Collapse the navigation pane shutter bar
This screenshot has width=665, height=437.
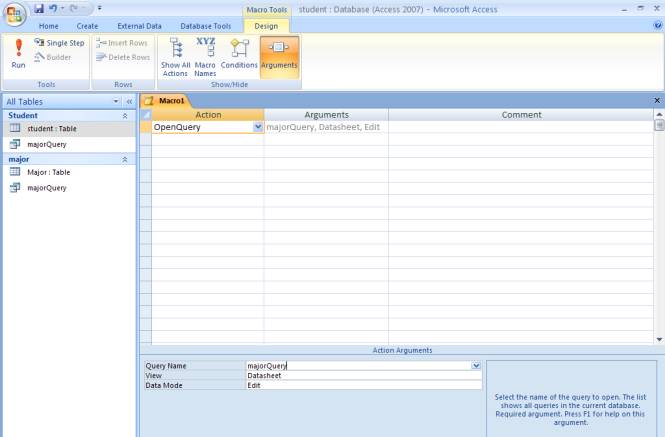129,101
